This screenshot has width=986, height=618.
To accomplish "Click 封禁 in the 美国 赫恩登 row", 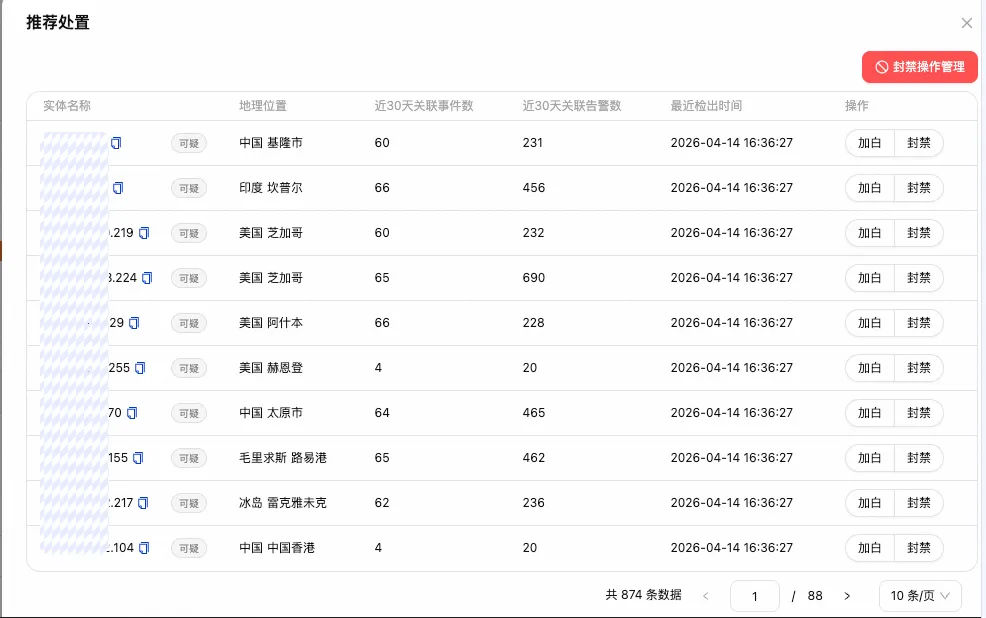I will (919, 368).
